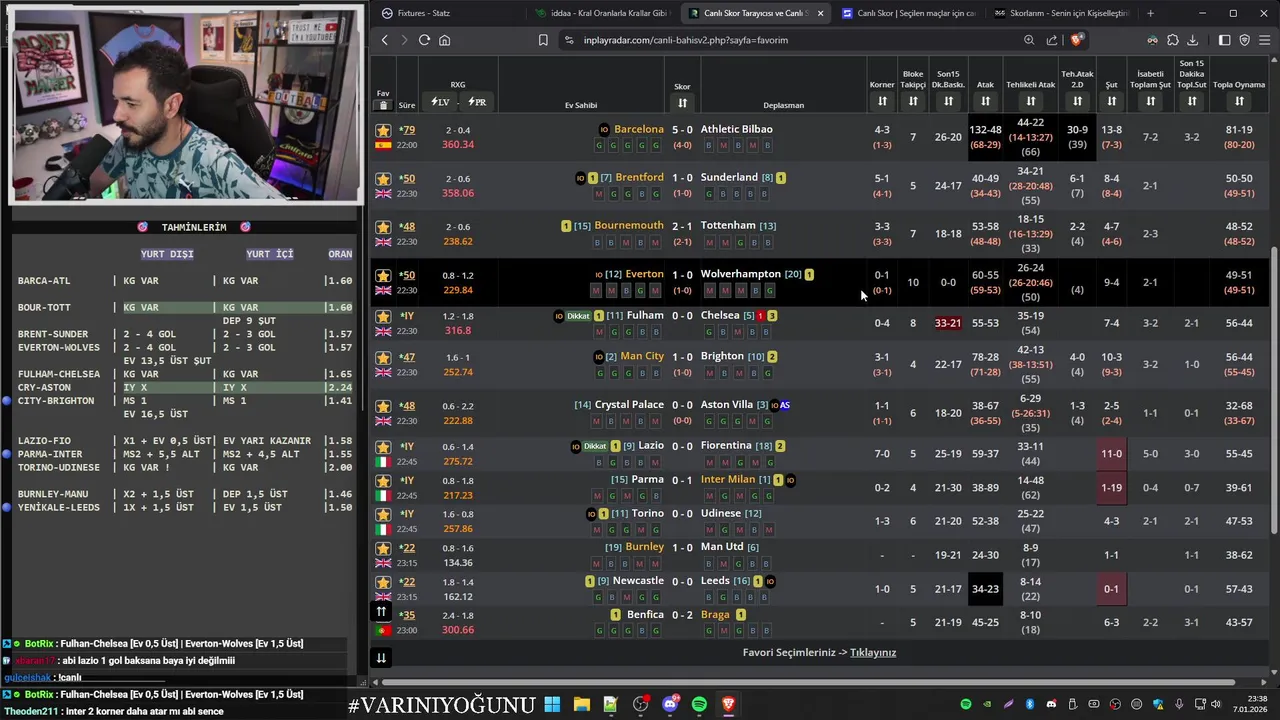The width and height of the screenshot is (1280, 720).
Task: Sort by Teh.Atak 2.D column arrows
Action: (x=1077, y=101)
